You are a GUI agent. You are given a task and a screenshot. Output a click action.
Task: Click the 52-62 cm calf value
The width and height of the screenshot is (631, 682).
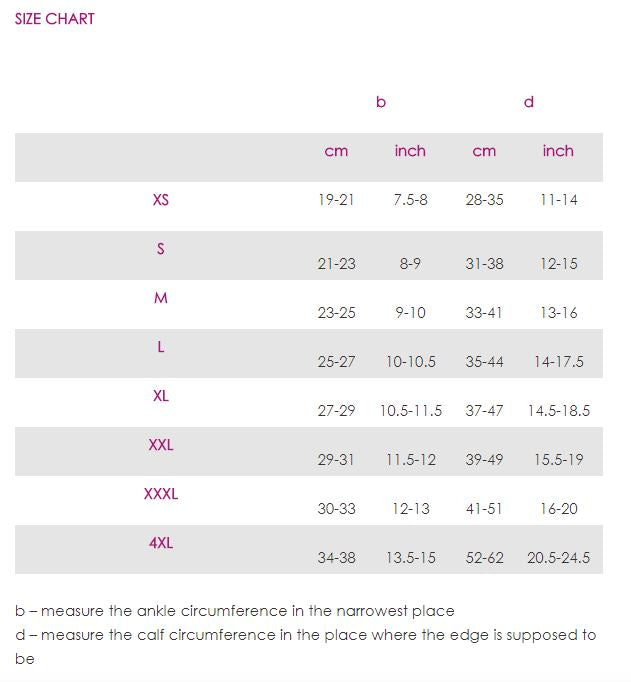click(x=484, y=558)
